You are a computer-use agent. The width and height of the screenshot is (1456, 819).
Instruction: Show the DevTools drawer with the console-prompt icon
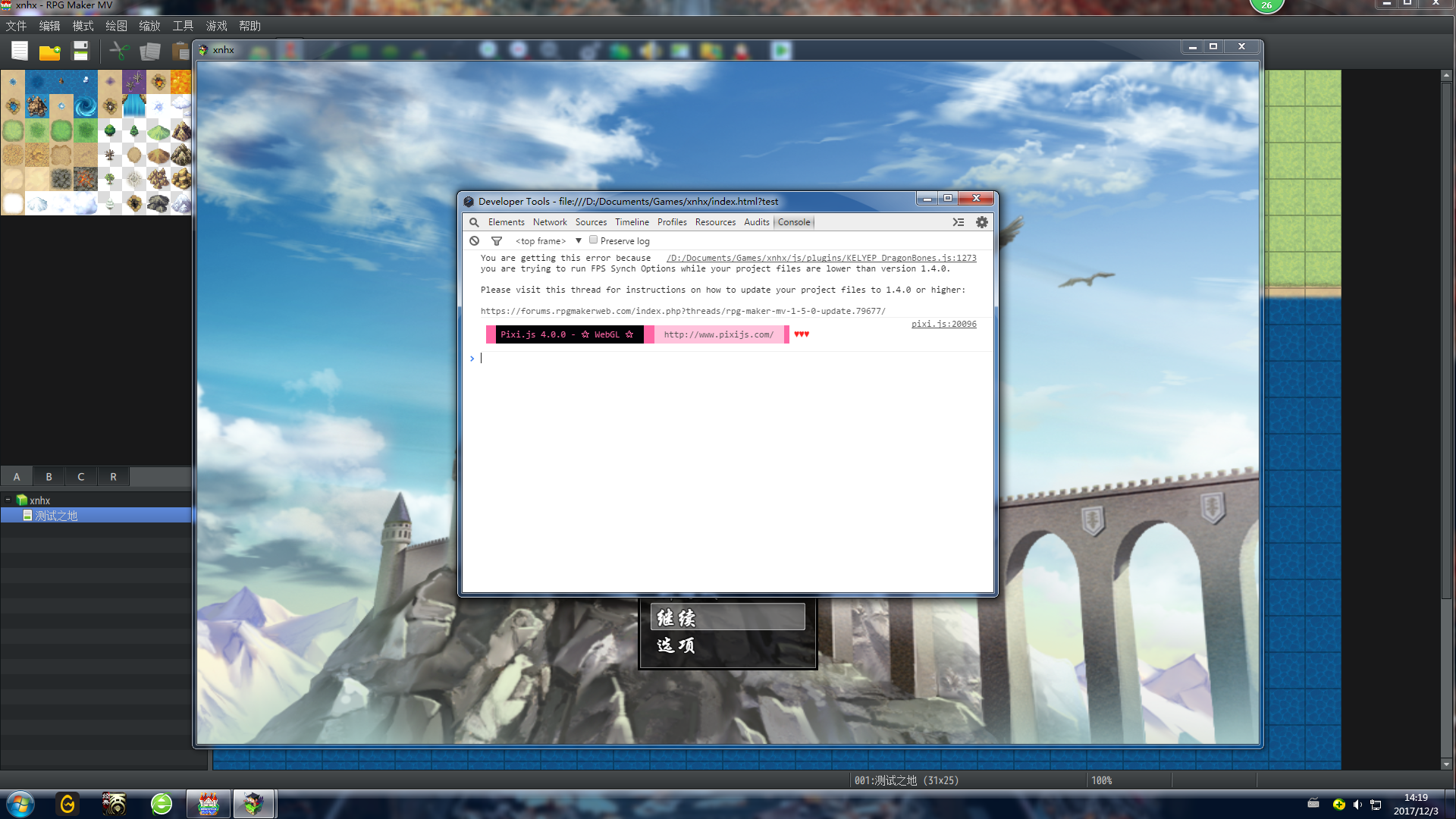click(x=959, y=222)
